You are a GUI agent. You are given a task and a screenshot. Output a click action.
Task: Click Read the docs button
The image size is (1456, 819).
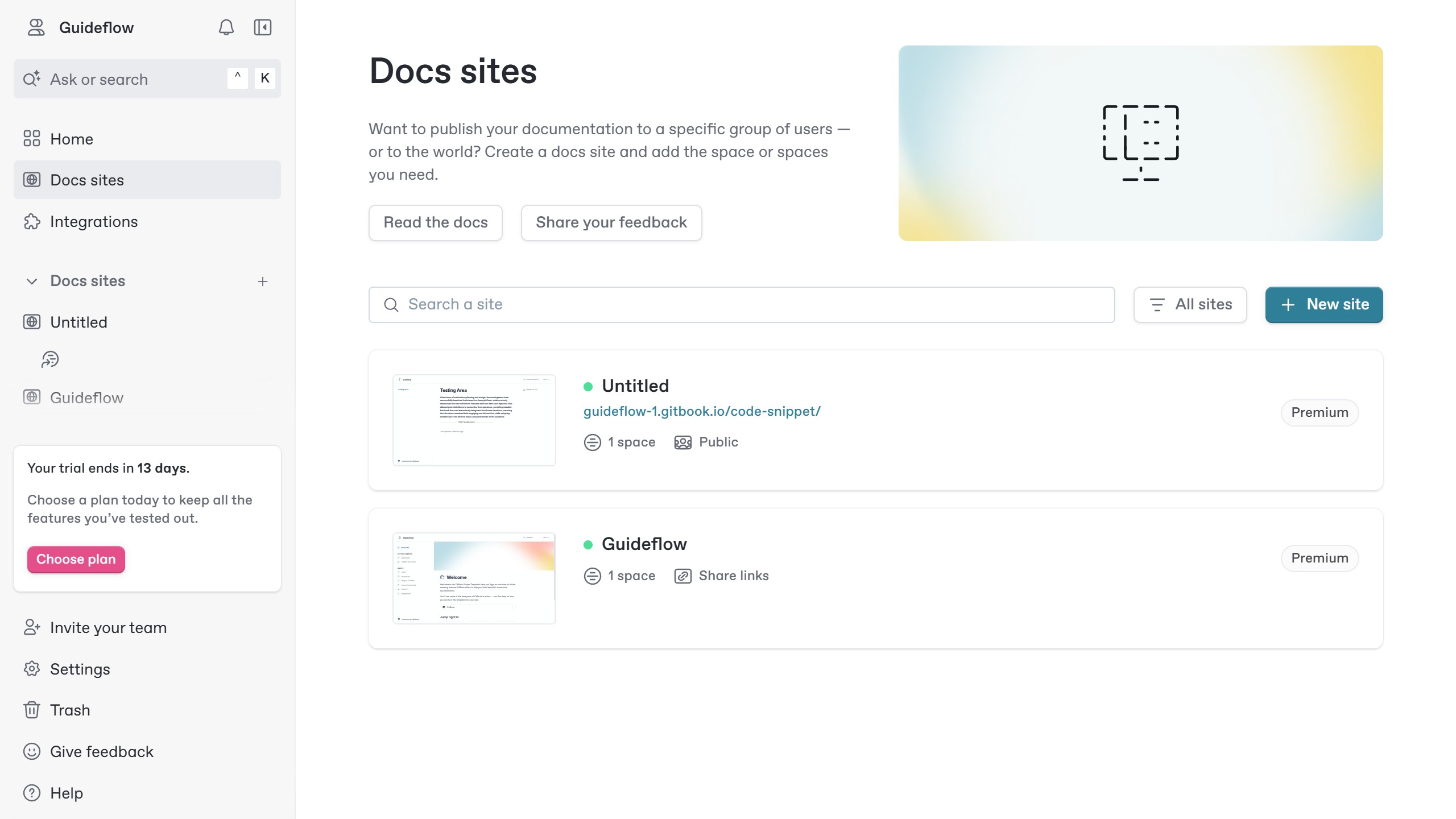coord(435,222)
